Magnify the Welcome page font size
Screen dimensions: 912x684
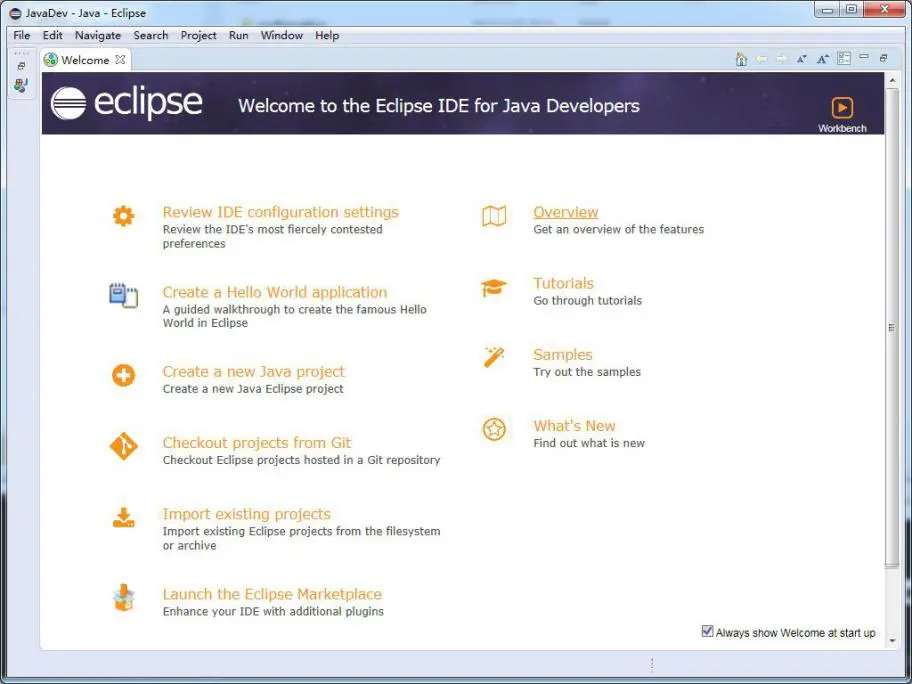822,59
